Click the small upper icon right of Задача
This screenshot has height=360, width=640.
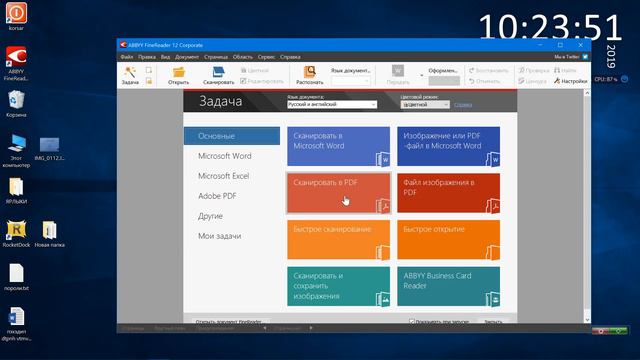pyautogui.click(x=149, y=70)
